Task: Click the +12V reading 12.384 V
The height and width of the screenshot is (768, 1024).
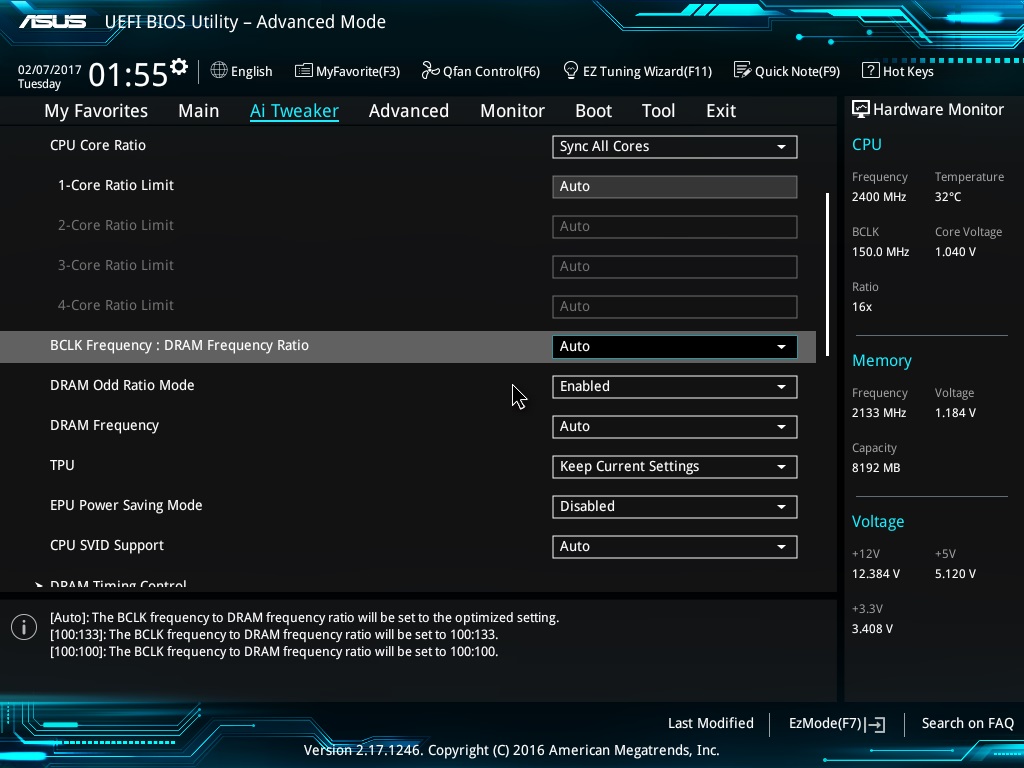Action: (876, 573)
